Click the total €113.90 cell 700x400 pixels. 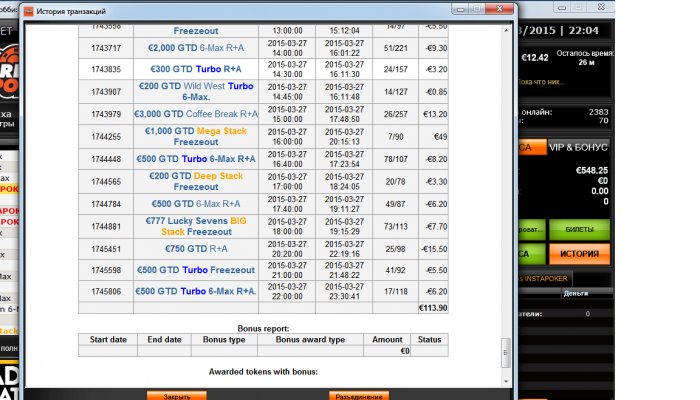pos(433,308)
